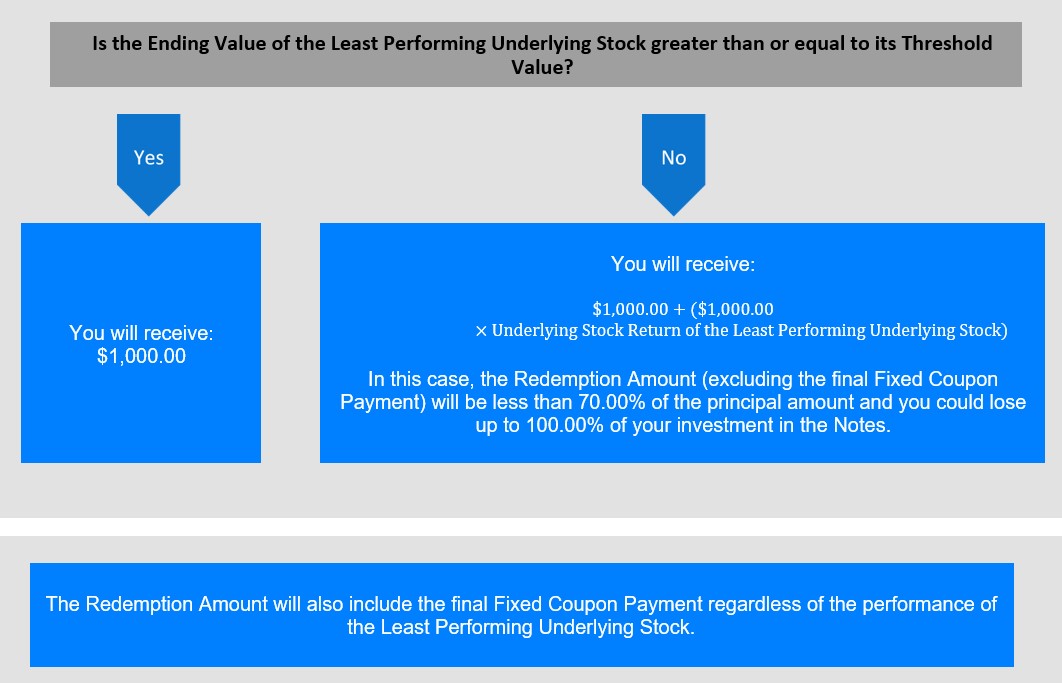Click the 'No' label text
1062x683 pixels.
coord(674,158)
